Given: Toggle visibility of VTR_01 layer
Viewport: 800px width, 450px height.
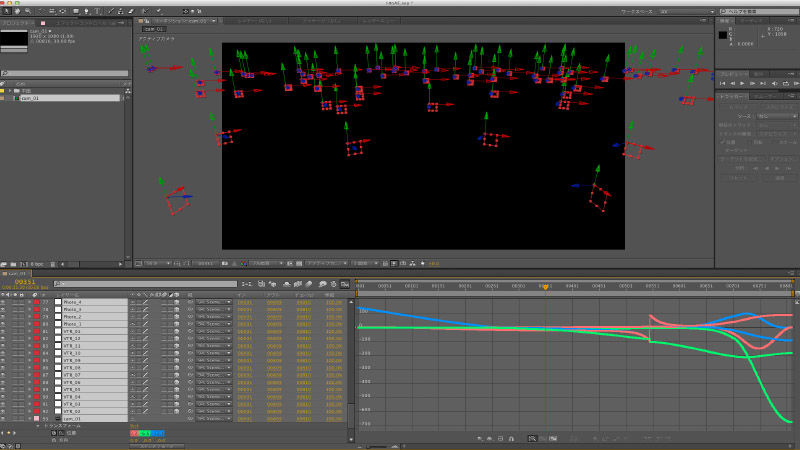Looking at the screenshot, I should pos(4,331).
